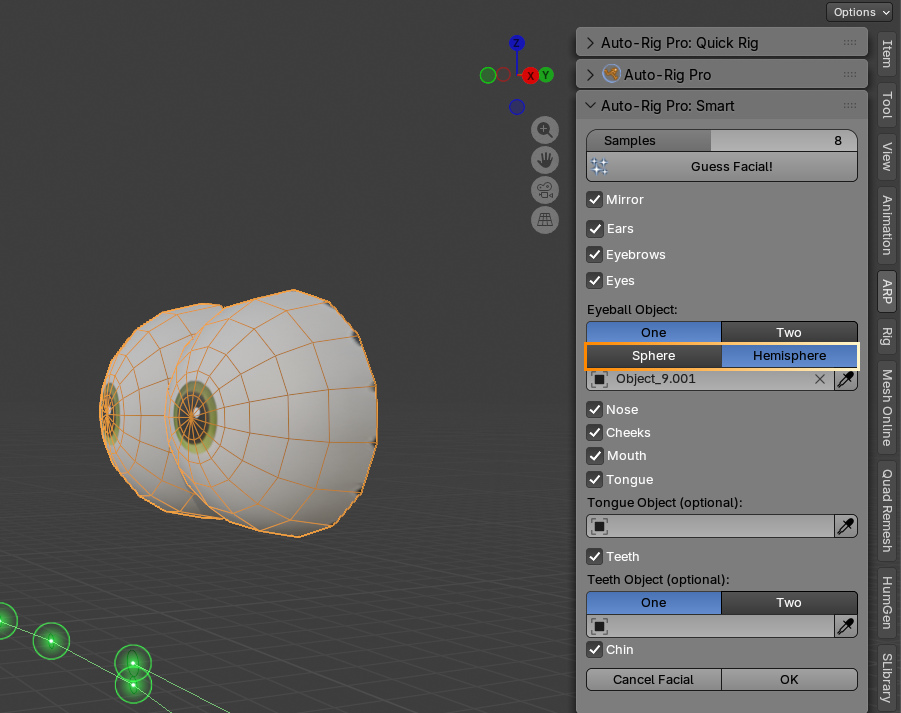
Task: Click the zoom magnifier viewport icon
Action: 545,130
